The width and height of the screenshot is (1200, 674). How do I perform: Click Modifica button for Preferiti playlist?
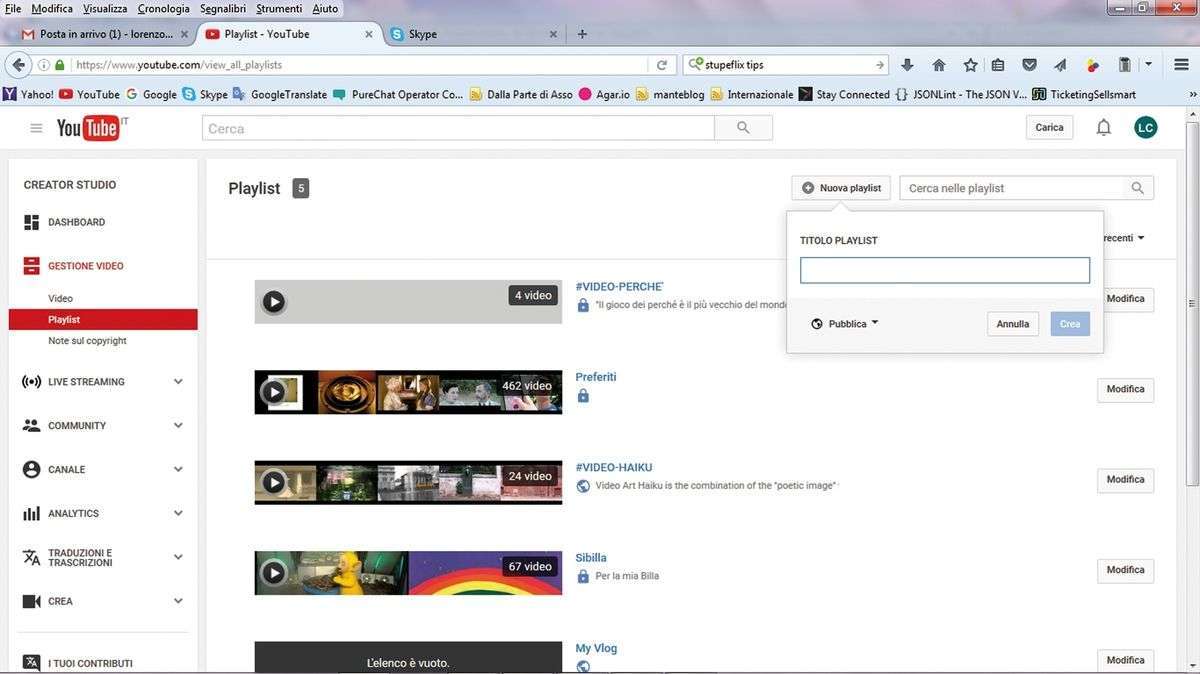coord(1125,390)
